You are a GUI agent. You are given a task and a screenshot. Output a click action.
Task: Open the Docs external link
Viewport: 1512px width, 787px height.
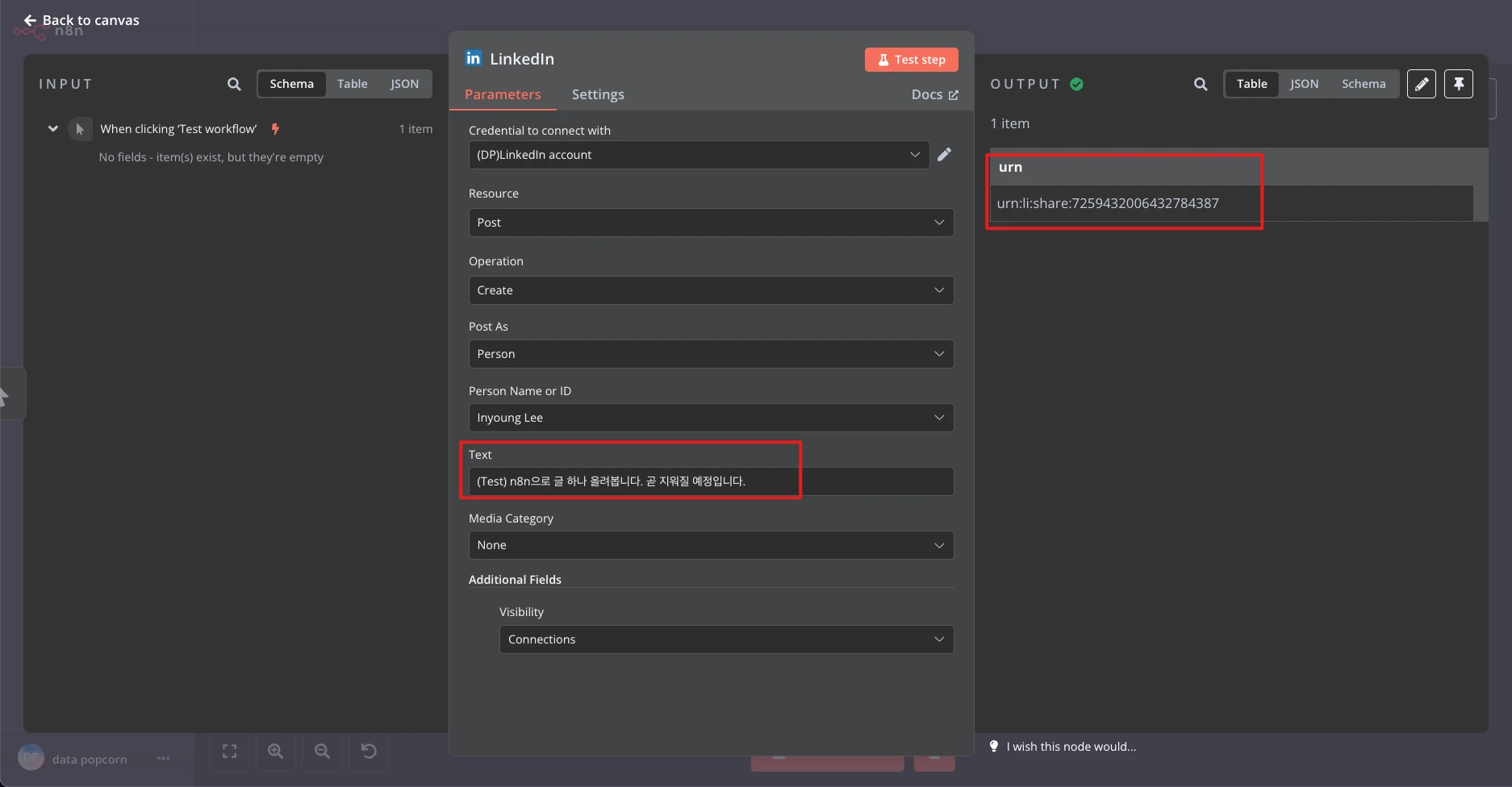[x=935, y=94]
